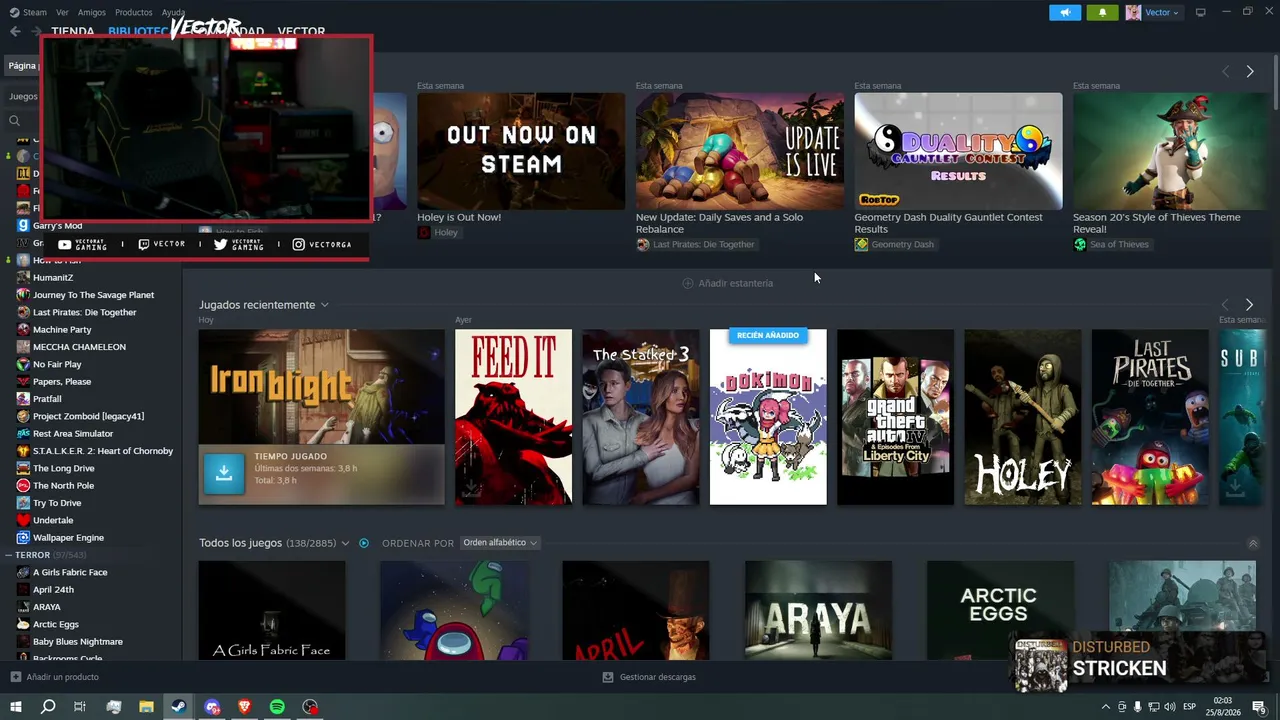This screenshot has width=1280, height=720.
Task: Click the library search magnifier icon
Action: pos(14,121)
